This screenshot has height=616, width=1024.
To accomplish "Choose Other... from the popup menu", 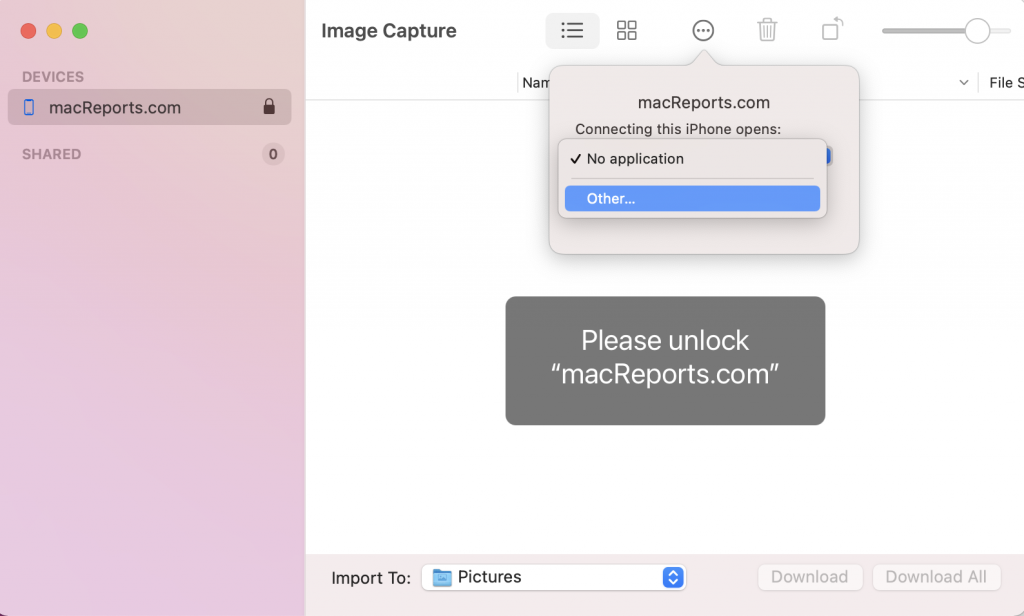I will point(692,199).
